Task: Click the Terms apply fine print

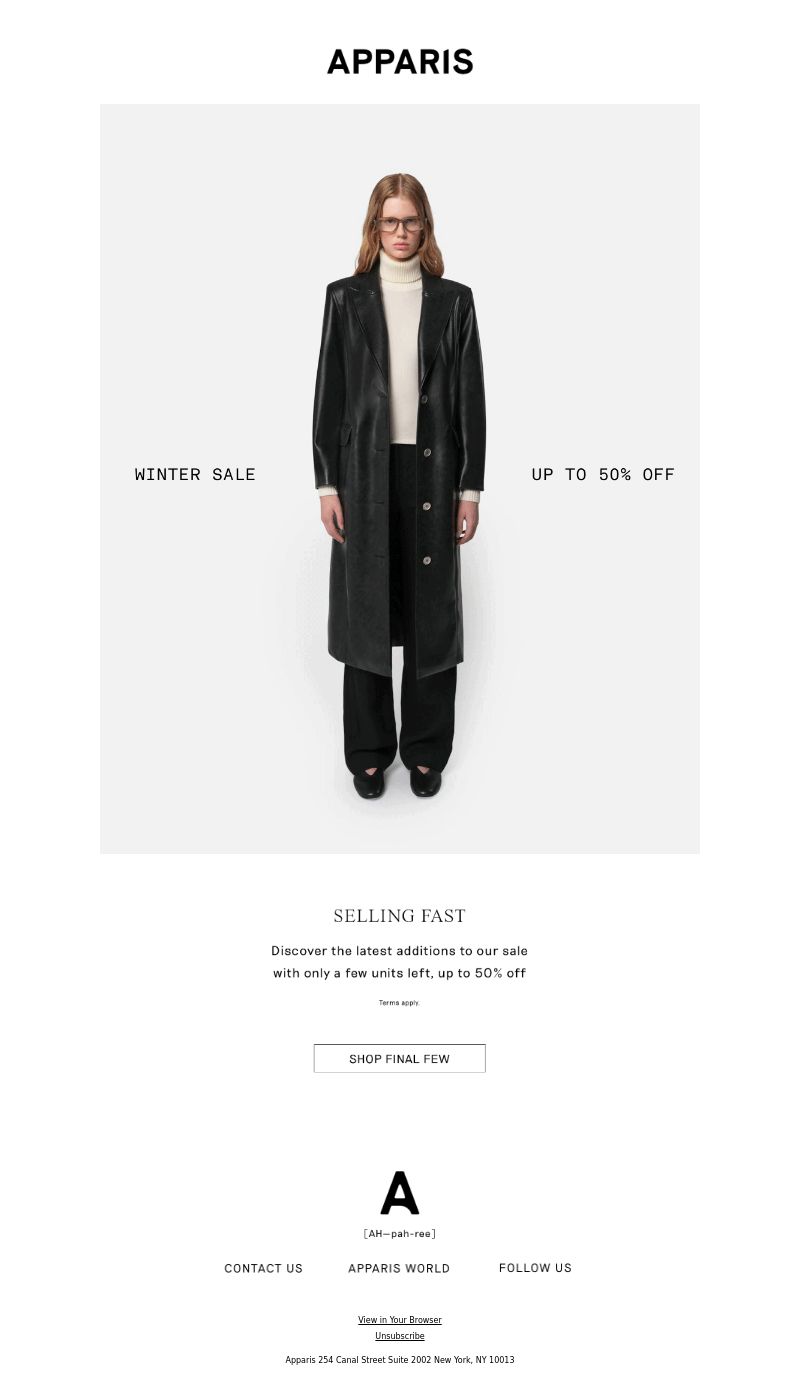Action: [399, 1002]
